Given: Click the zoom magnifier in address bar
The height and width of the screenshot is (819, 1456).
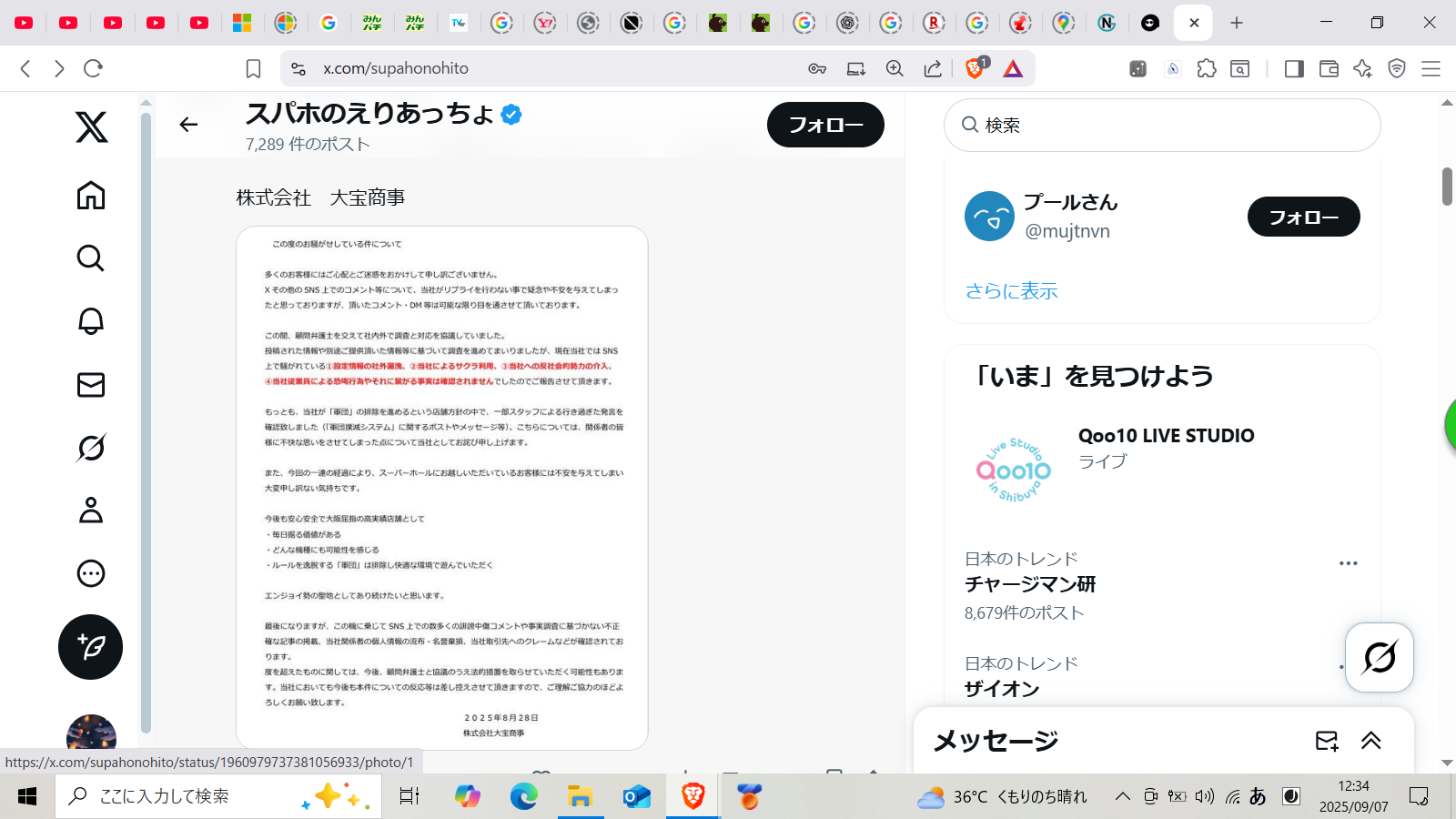Looking at the screenshot, I should point(895,68).
